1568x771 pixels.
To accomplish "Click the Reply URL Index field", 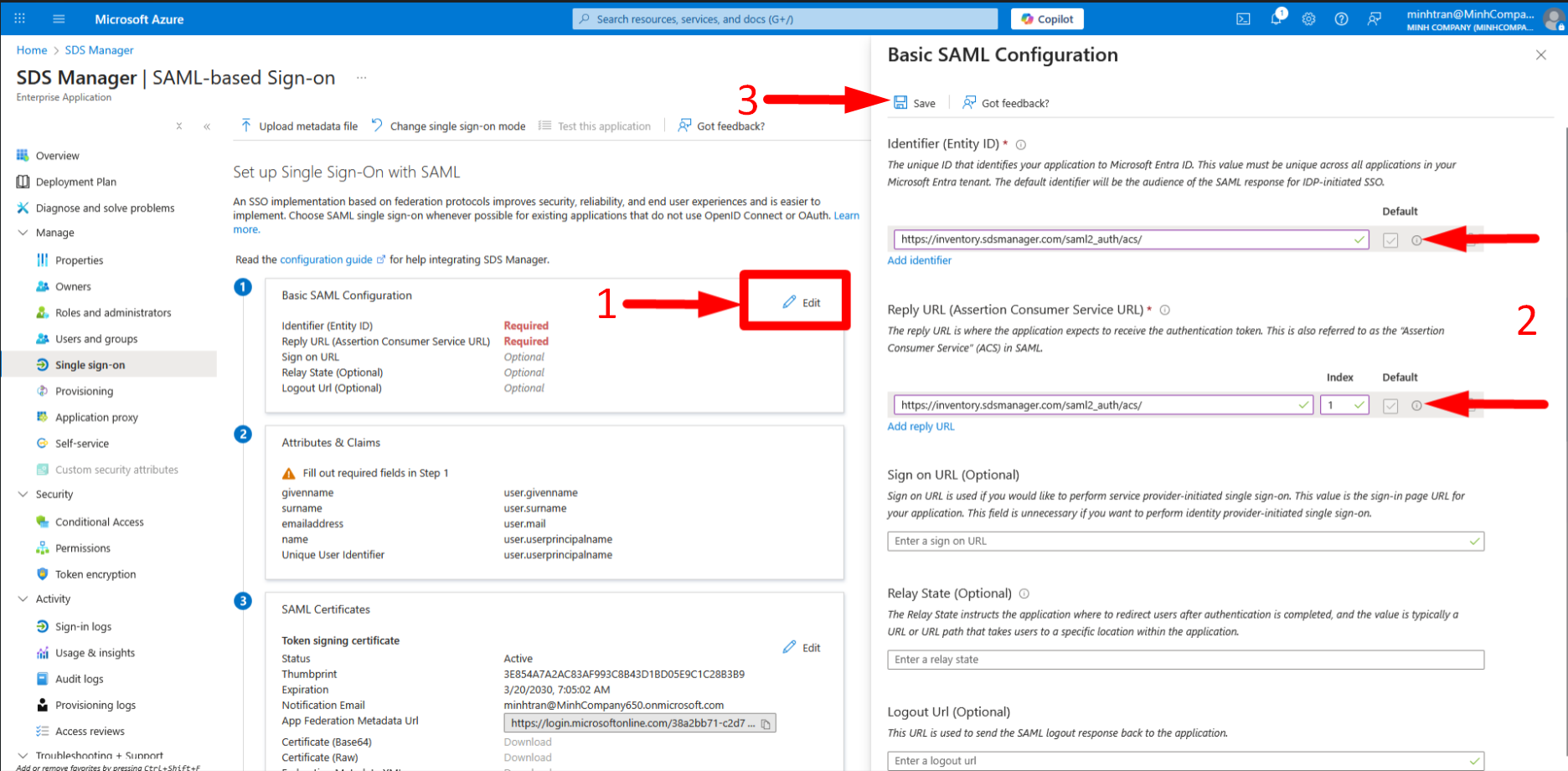I will pyautogui.click(x=1344, y=405).
